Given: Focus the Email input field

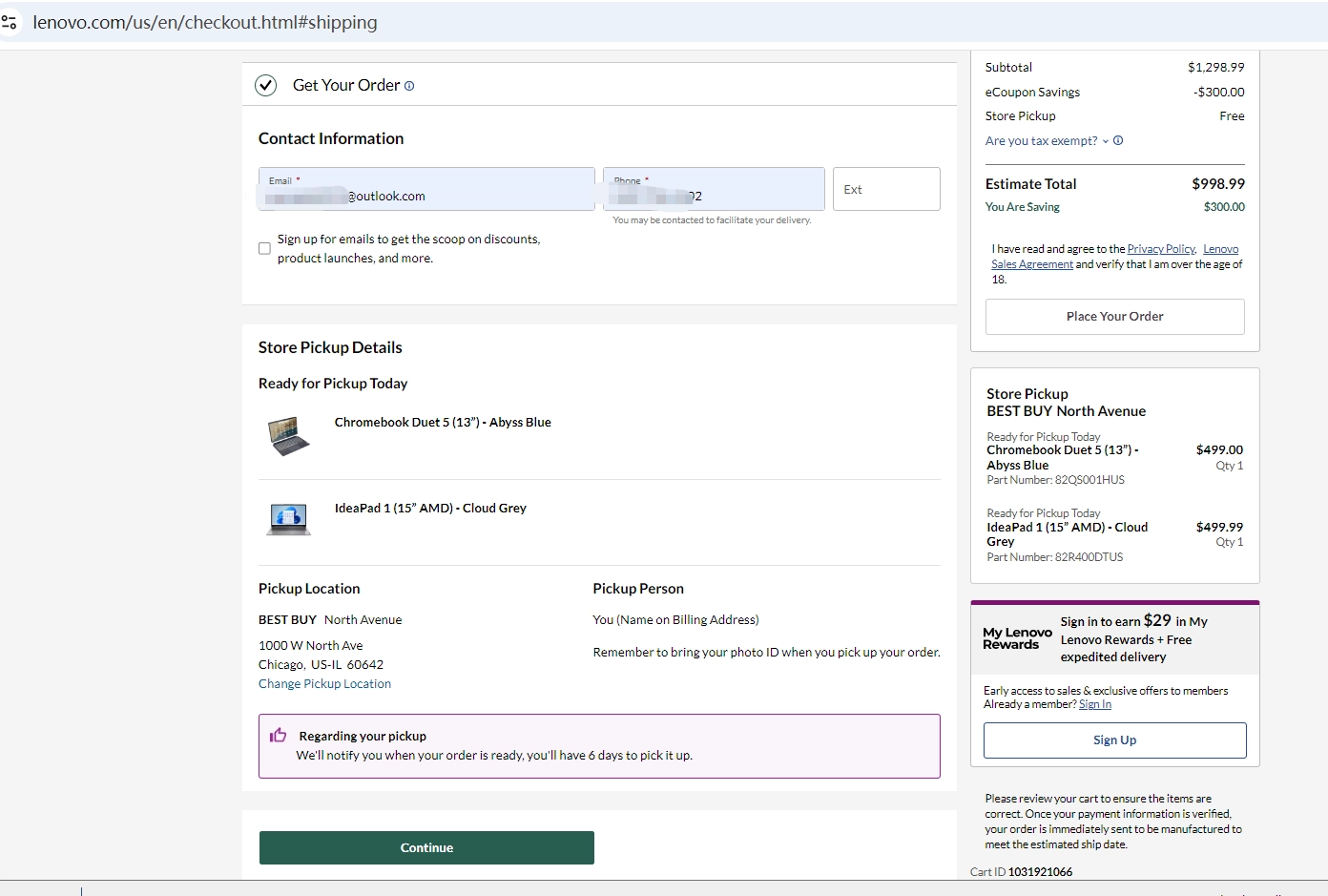Looking at the screenshot, I should 426,189.
